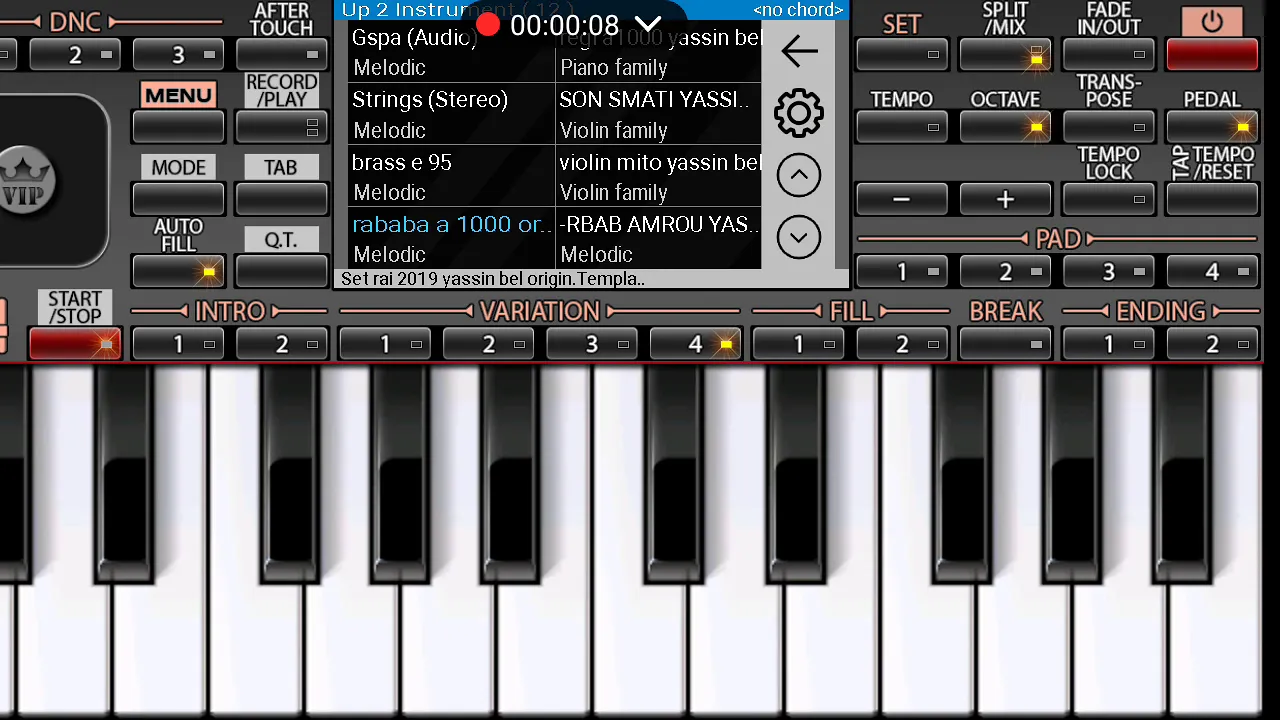Click the MODE button
This screenshot has height=720, width=1280.
[x=179, y=198]
